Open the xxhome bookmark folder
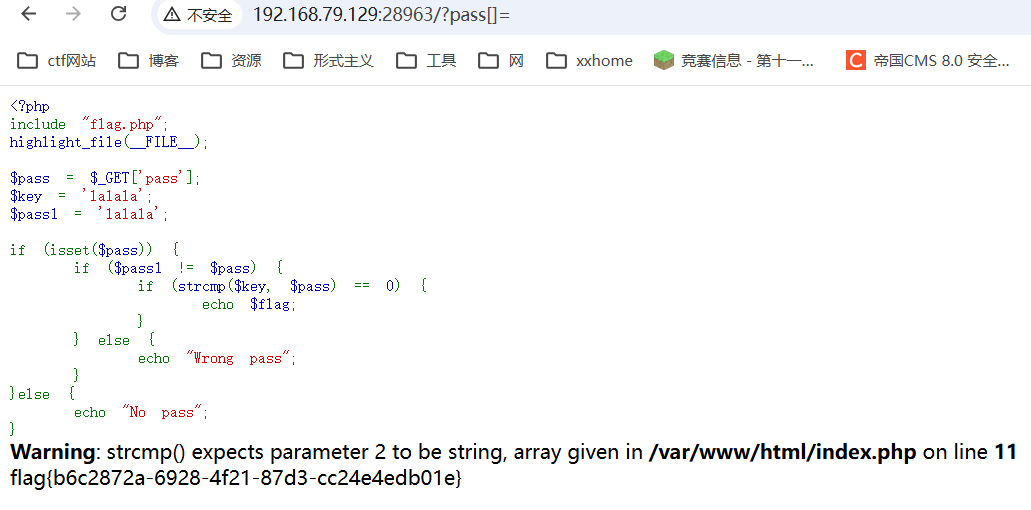This screenshot has height=510, width=1031. pyautogui.click(x=590, y=61)
